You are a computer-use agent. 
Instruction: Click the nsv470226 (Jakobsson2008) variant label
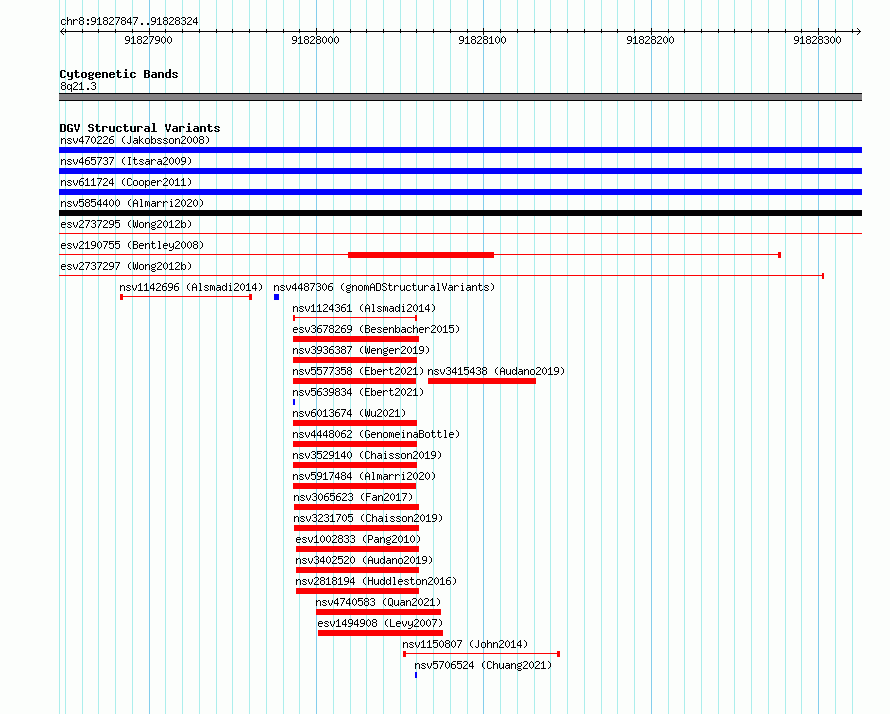coord(135,140)
